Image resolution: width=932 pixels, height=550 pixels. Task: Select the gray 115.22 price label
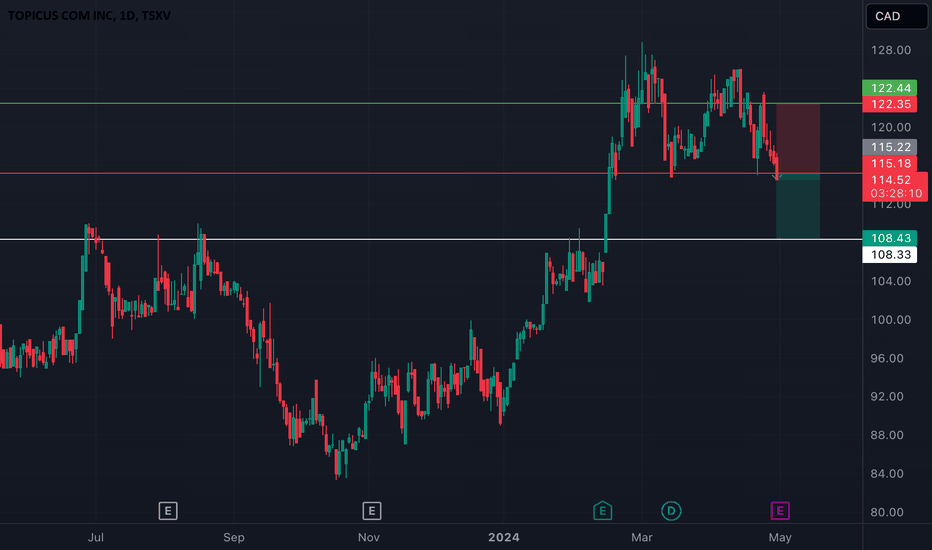pyautogui.click(x=890, y=147)
